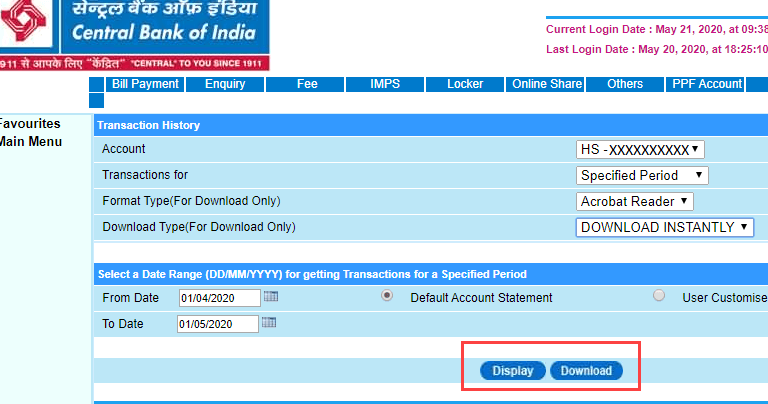768x404 pixels.
Task: Open the Locker menu
Action: (x=465, y=84)
